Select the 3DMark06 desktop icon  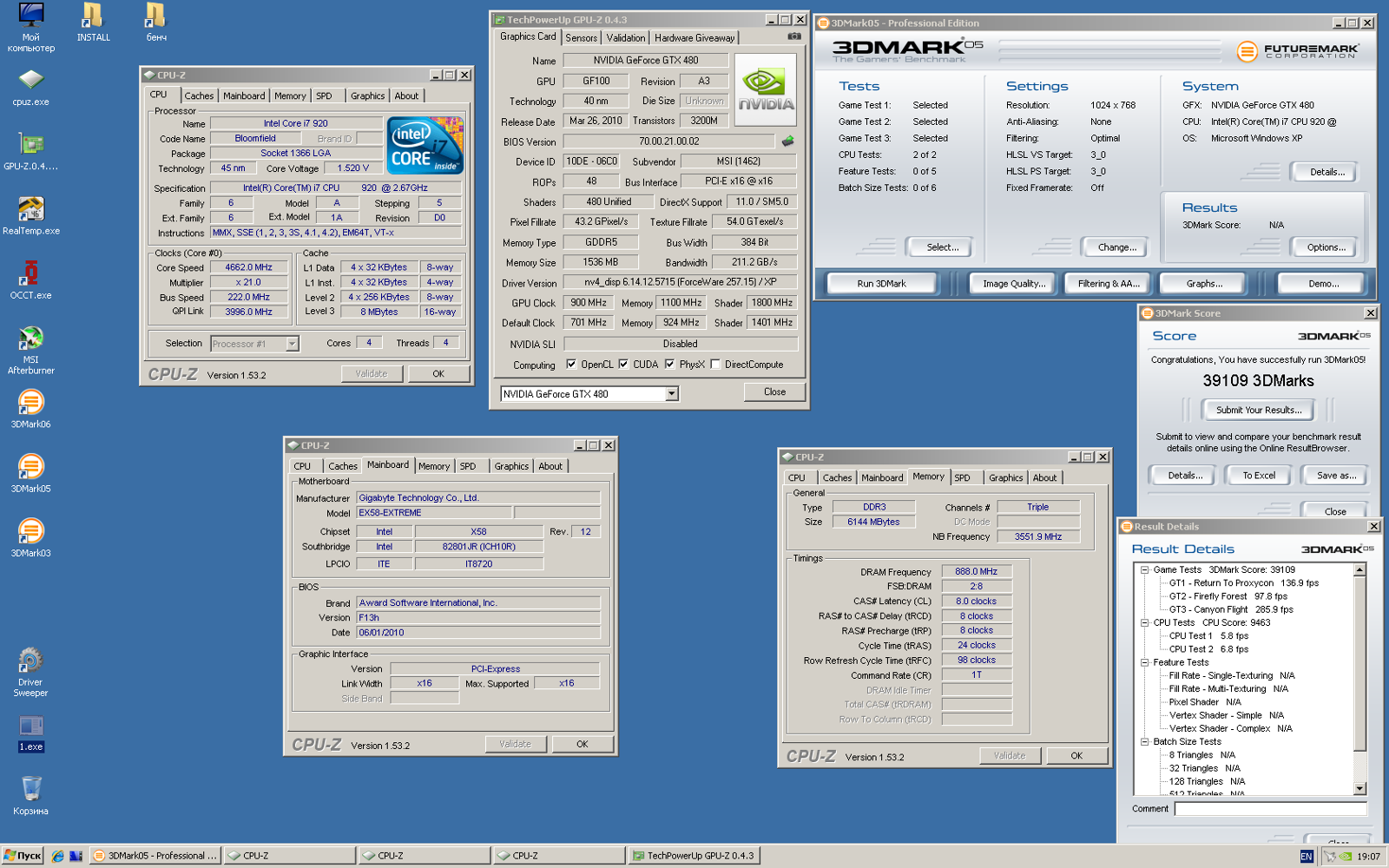pyautogui.click(x=31, y=410)
